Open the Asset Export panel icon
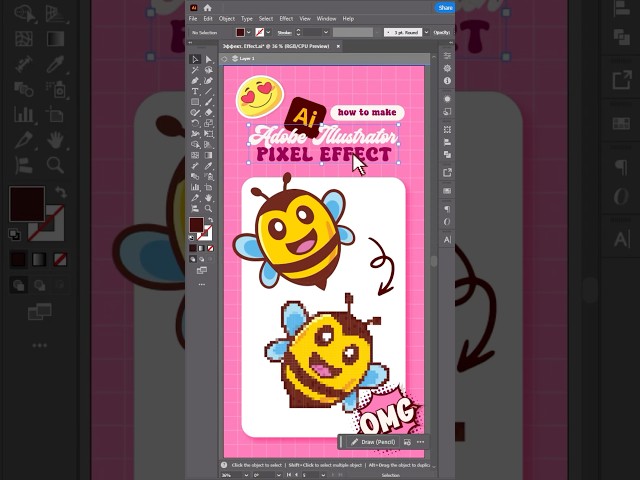 pyautogui.click(x=447, y=173)
